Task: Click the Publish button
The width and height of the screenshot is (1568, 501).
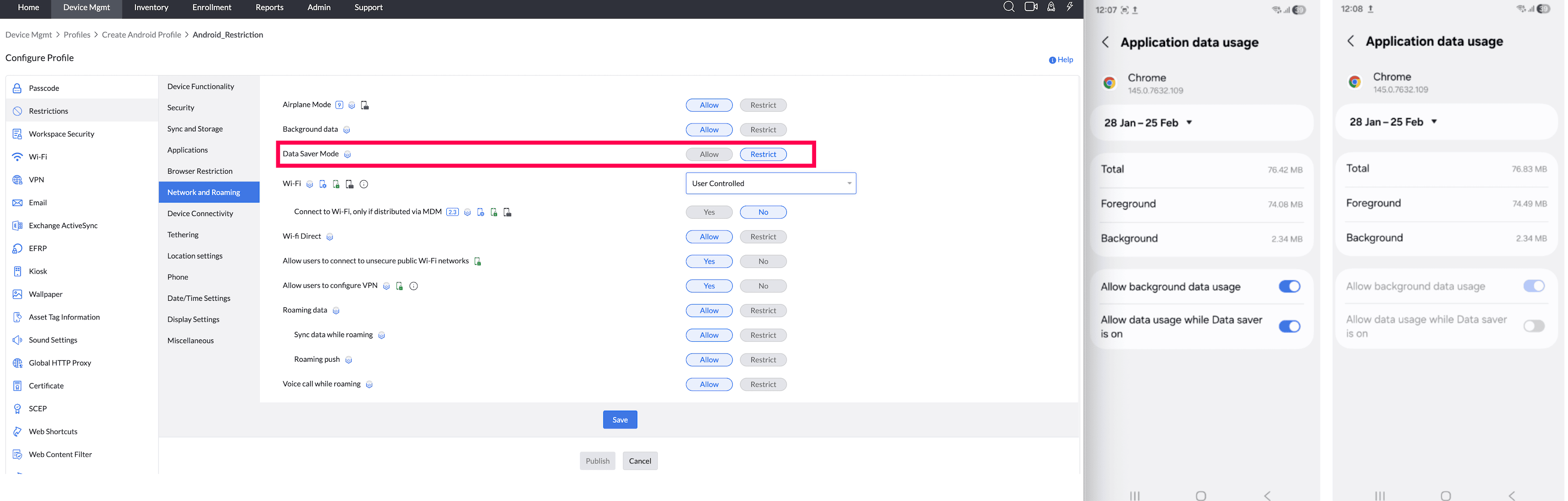Action: 597,461
